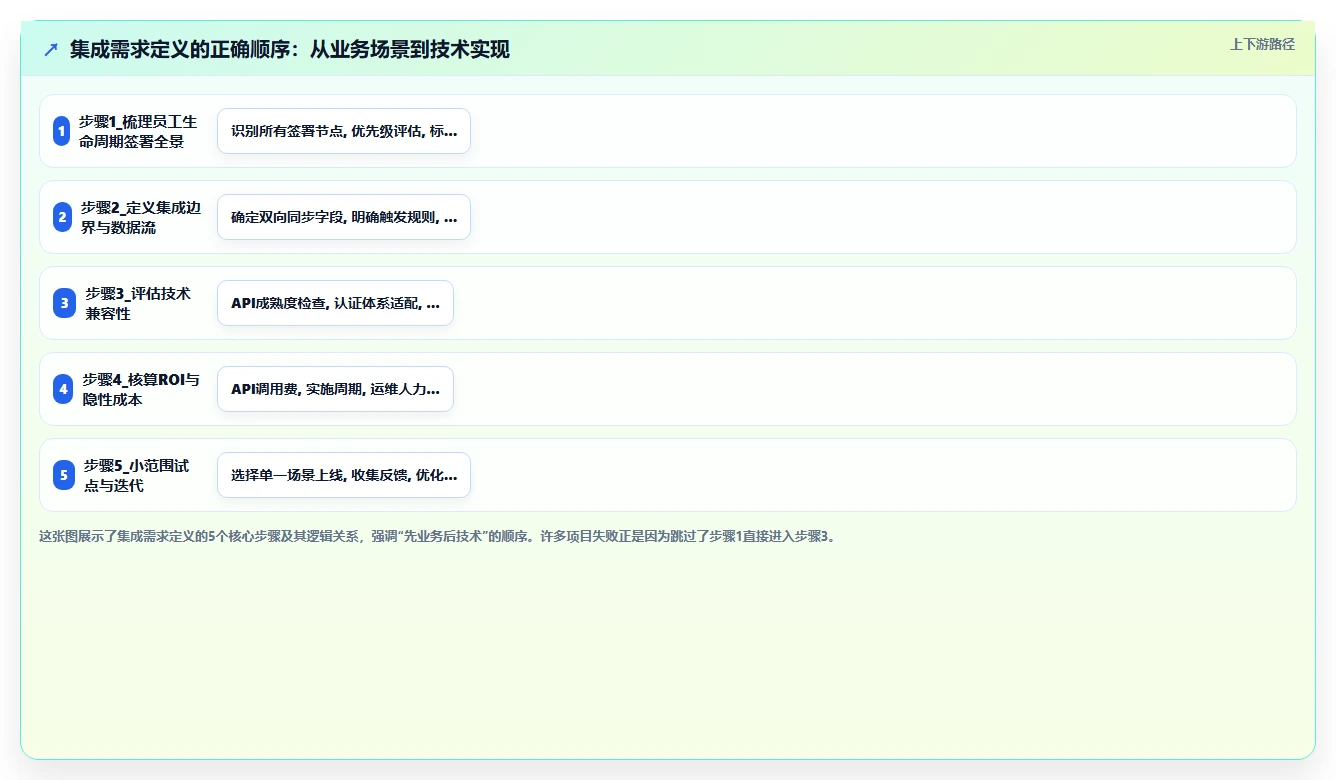Select the number 4 step badge
This screenshot has width=1336, height=780.
coord(63,389)
